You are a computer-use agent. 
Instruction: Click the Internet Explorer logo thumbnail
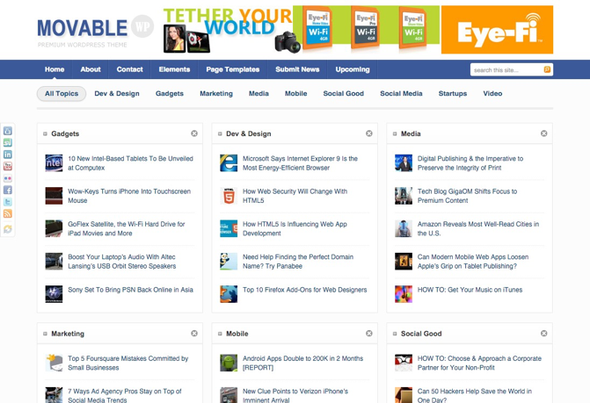[x=229, y=163]
